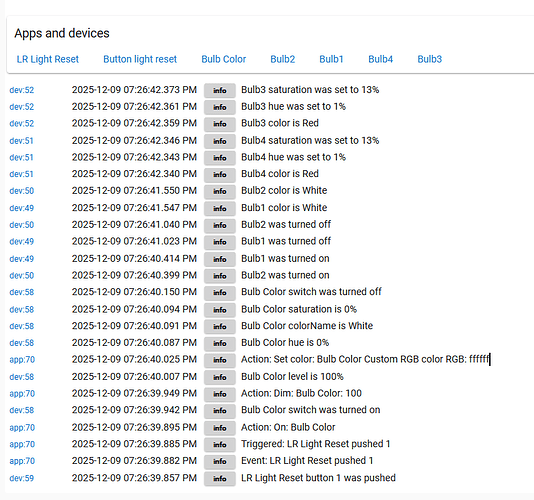Open dev:58 link on Bulb Color hue row
534x500 pixels.
pyautogui.click(x=22, y=343)
